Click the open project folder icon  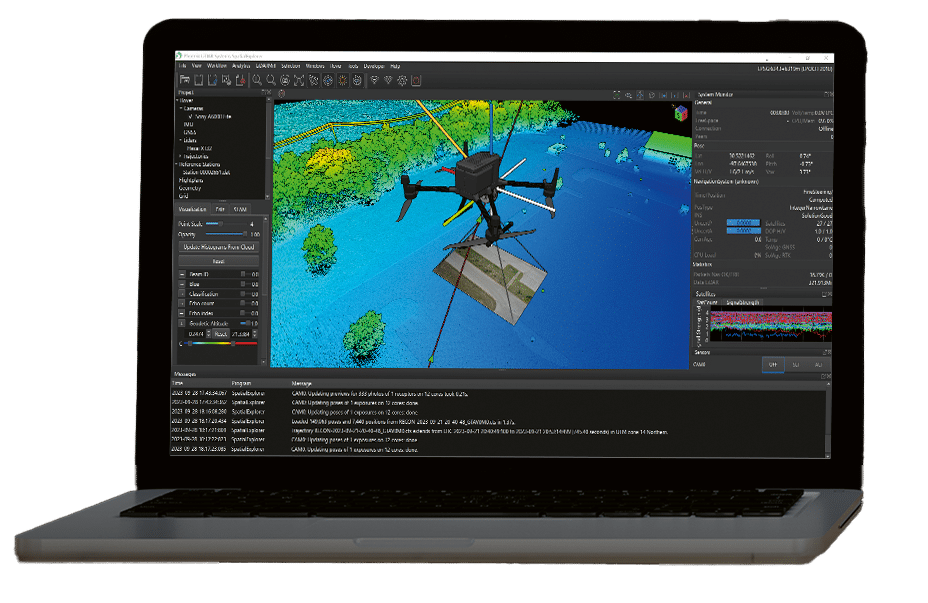tap(185, 79)
